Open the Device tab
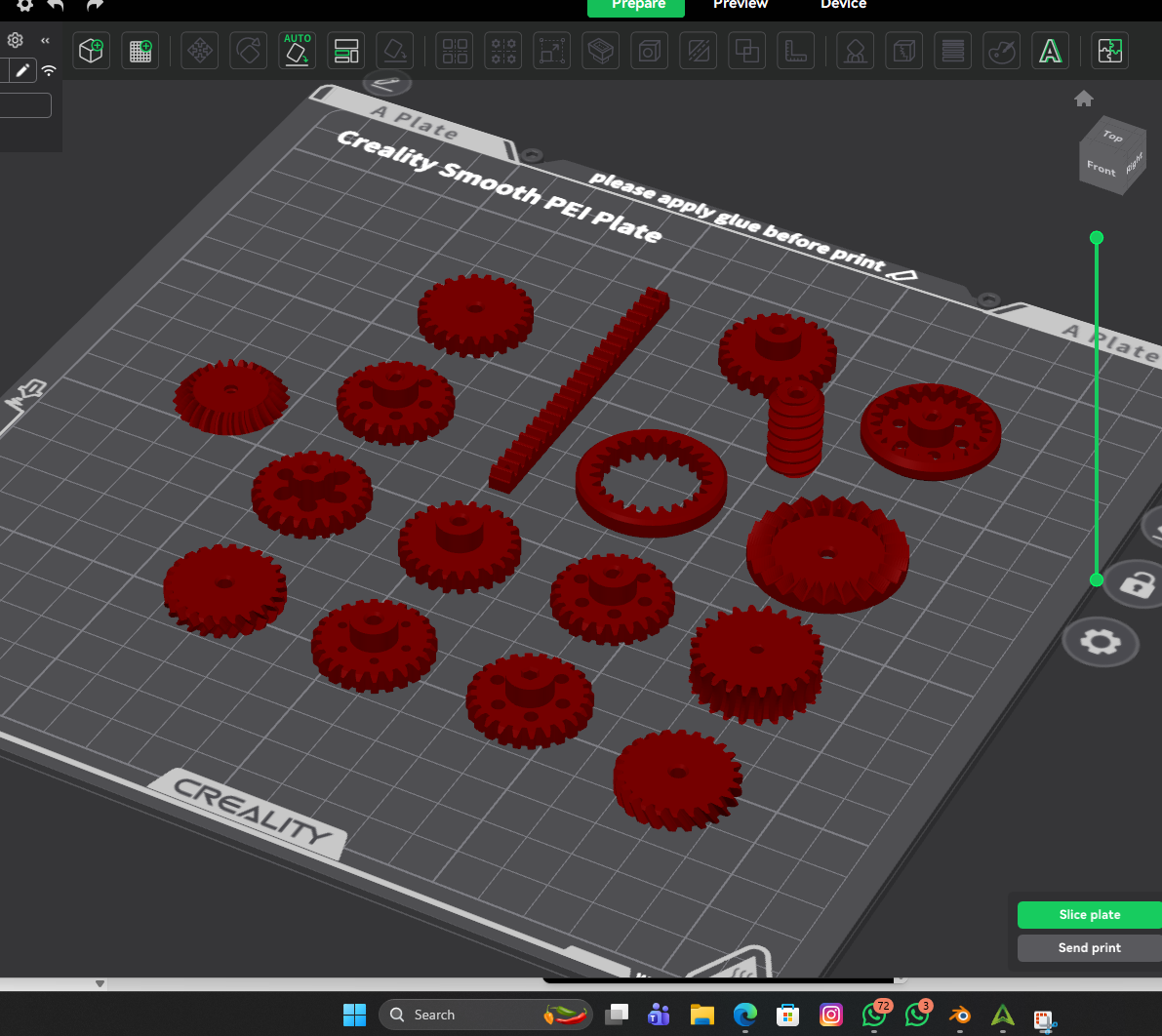This screenshot has height=1036, width=1162. [x=843, y=6]
